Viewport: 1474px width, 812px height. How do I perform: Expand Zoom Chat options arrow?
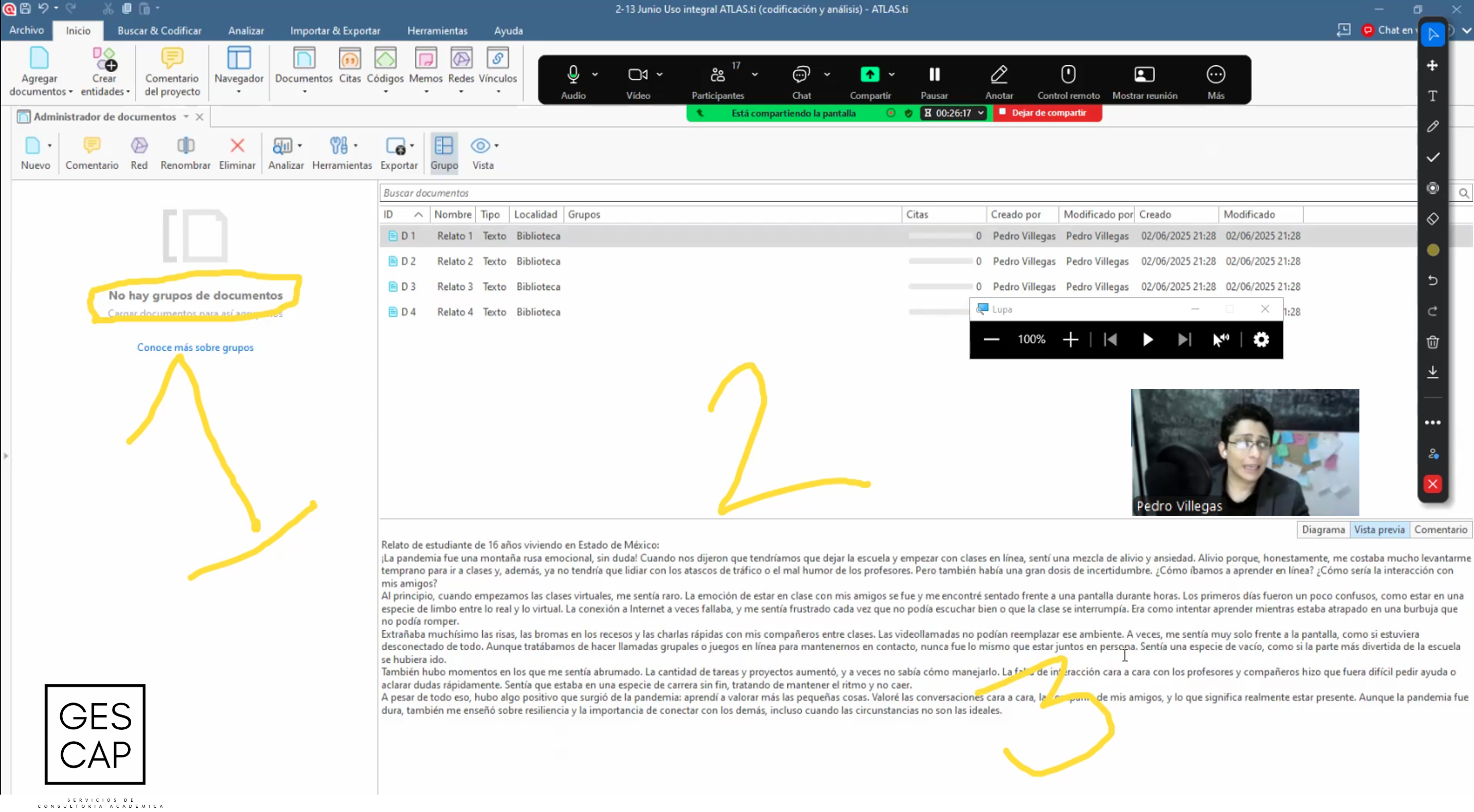[827, 74]
